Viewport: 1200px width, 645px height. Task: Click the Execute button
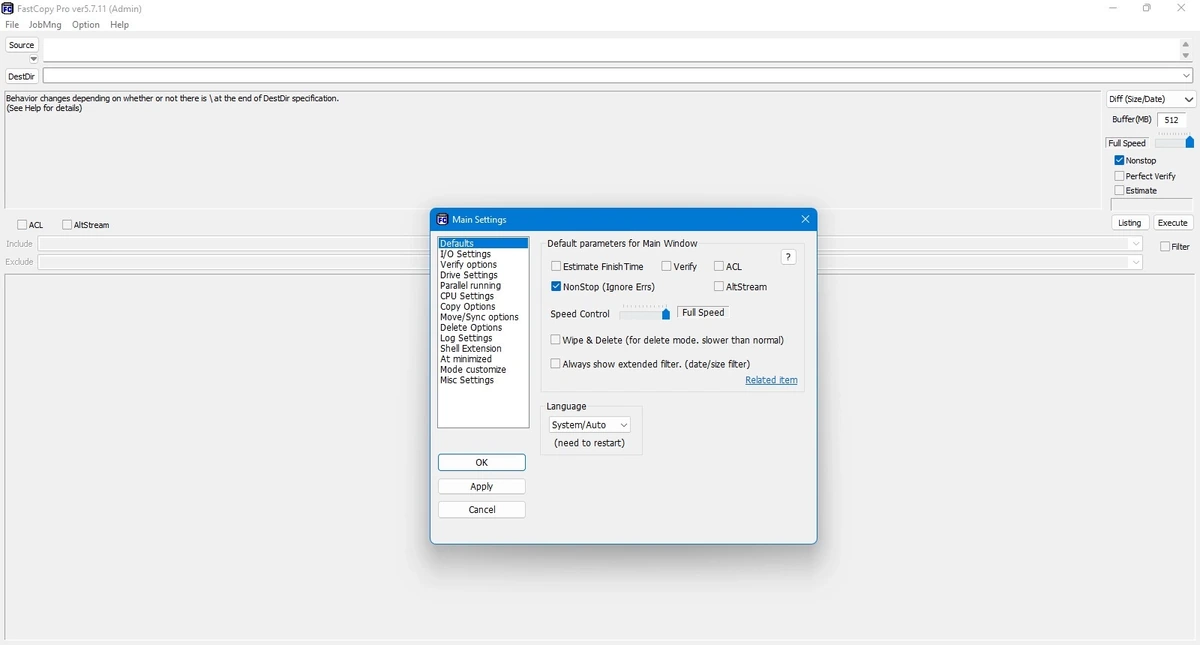[1173, 223]
